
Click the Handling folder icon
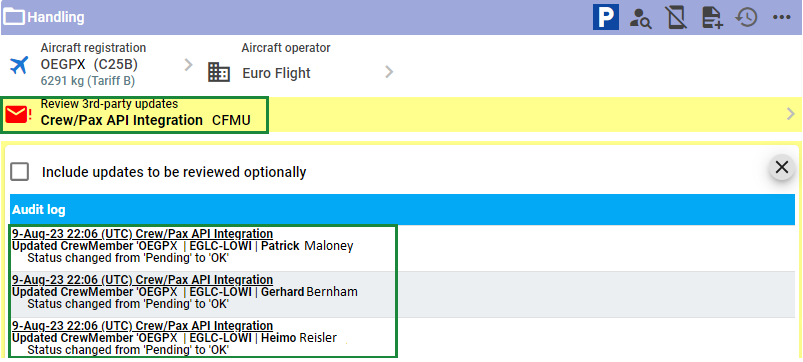pyautogui.click(x=14, y=17)
